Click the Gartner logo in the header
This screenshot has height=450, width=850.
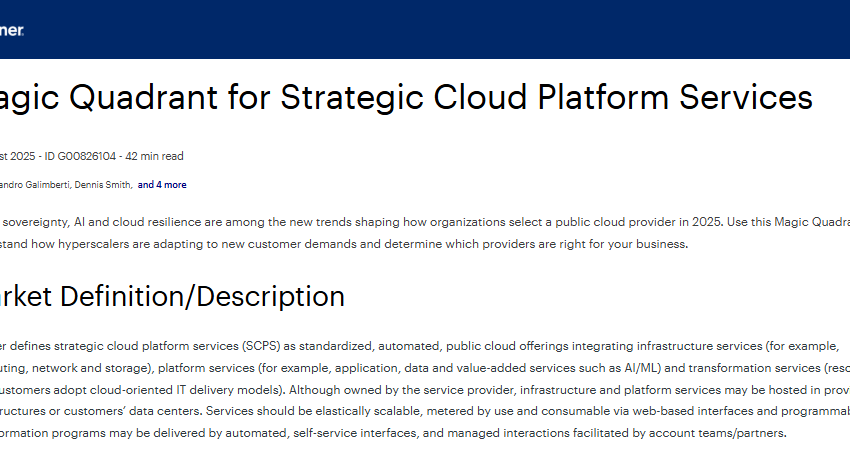click(12, 30)
